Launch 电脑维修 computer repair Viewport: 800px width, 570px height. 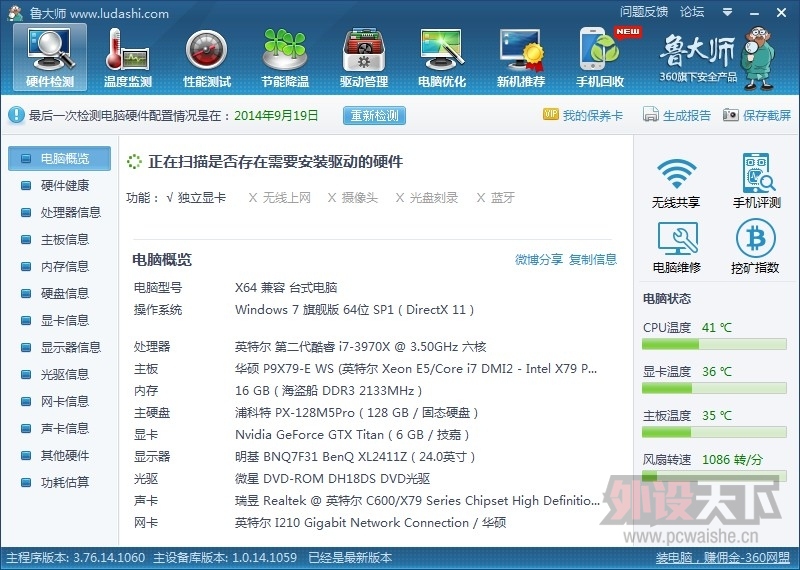pos(677,247)
